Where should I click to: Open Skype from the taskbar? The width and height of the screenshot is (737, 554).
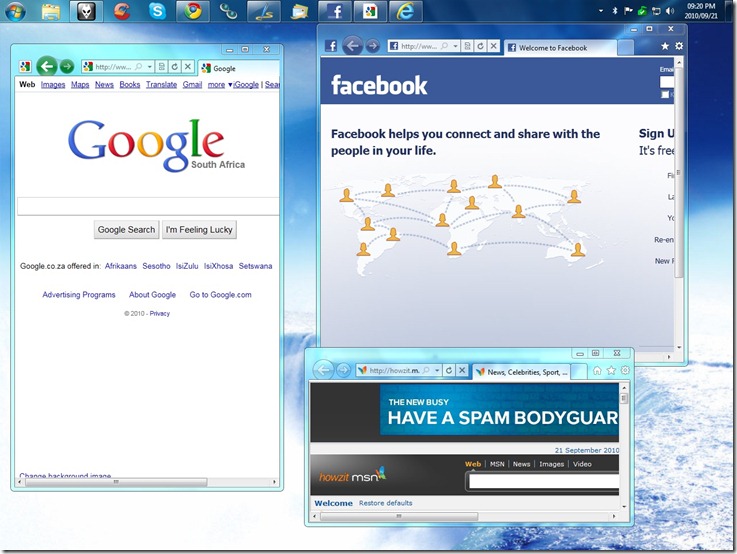point(157,11)
